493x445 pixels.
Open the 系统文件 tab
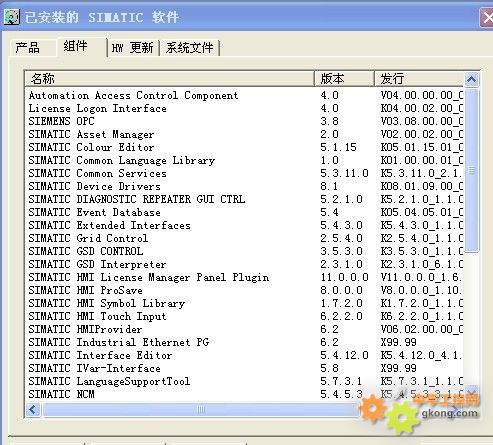(190, 48)
